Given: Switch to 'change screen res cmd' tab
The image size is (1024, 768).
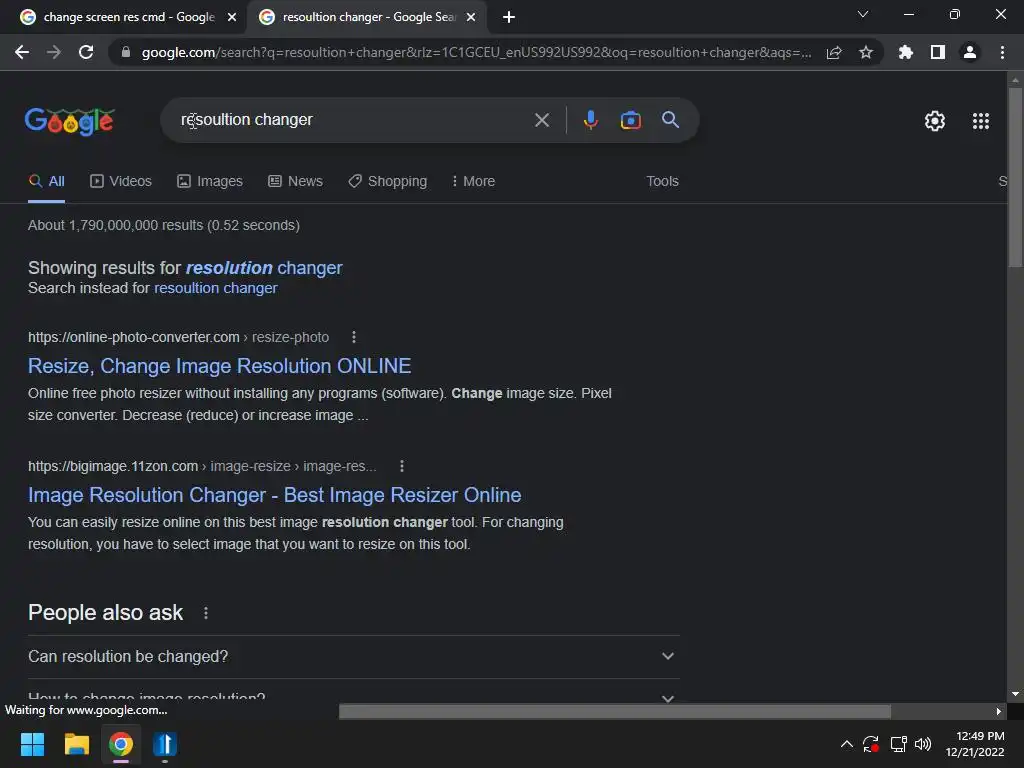Looking at the screenshot, I should click(122, 17).
